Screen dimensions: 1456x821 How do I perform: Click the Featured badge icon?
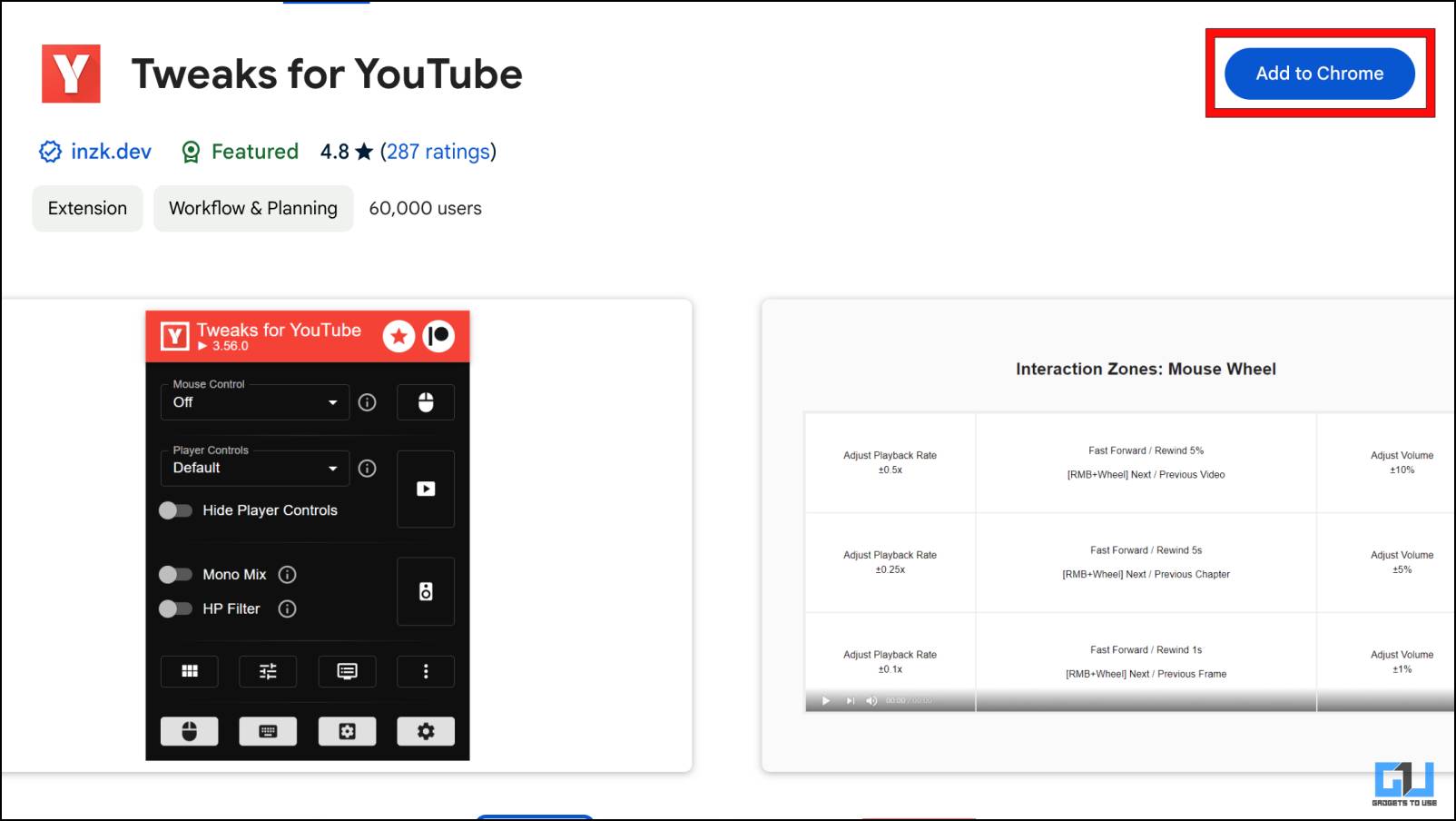tap(191, 152)
